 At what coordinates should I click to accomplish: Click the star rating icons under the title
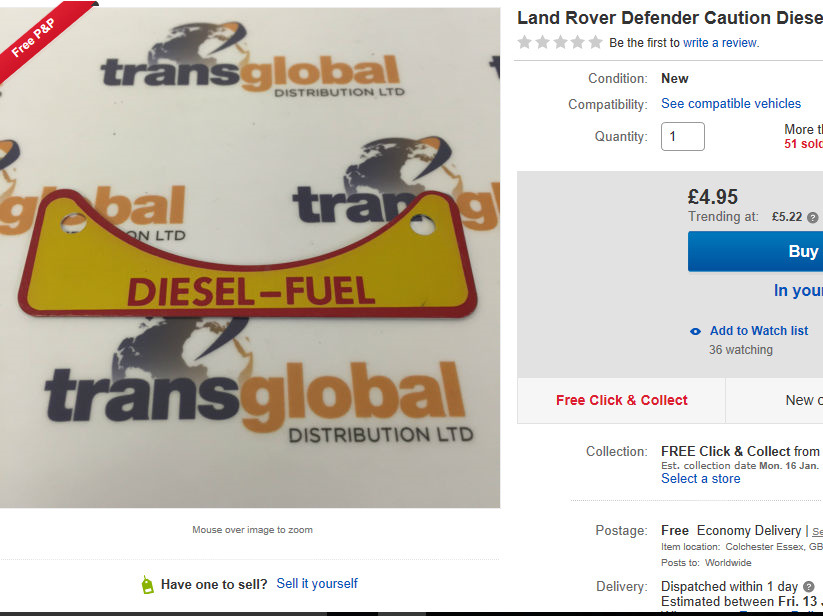pos(560,42)
